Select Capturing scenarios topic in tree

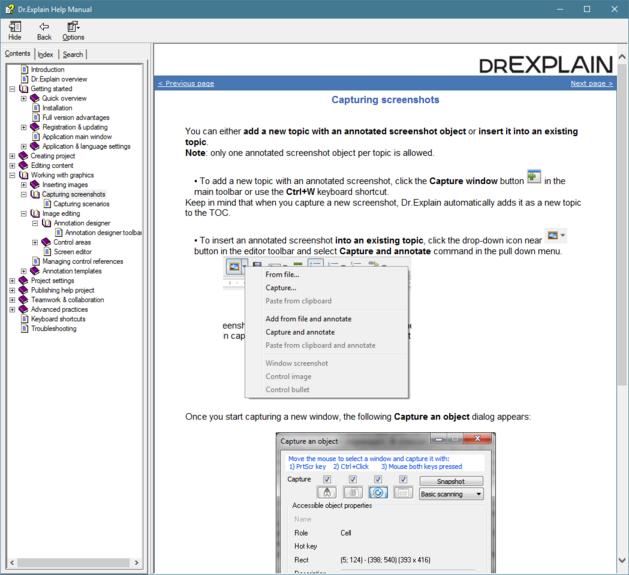[81, 204]
